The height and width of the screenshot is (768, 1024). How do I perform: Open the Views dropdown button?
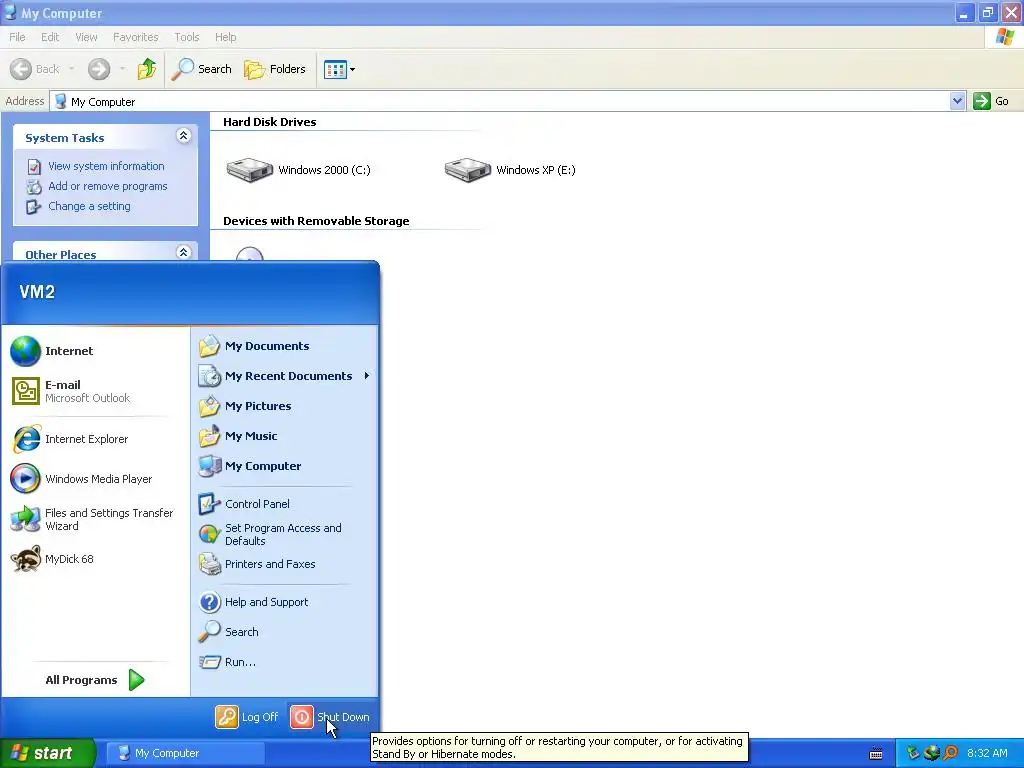point(340,69)
